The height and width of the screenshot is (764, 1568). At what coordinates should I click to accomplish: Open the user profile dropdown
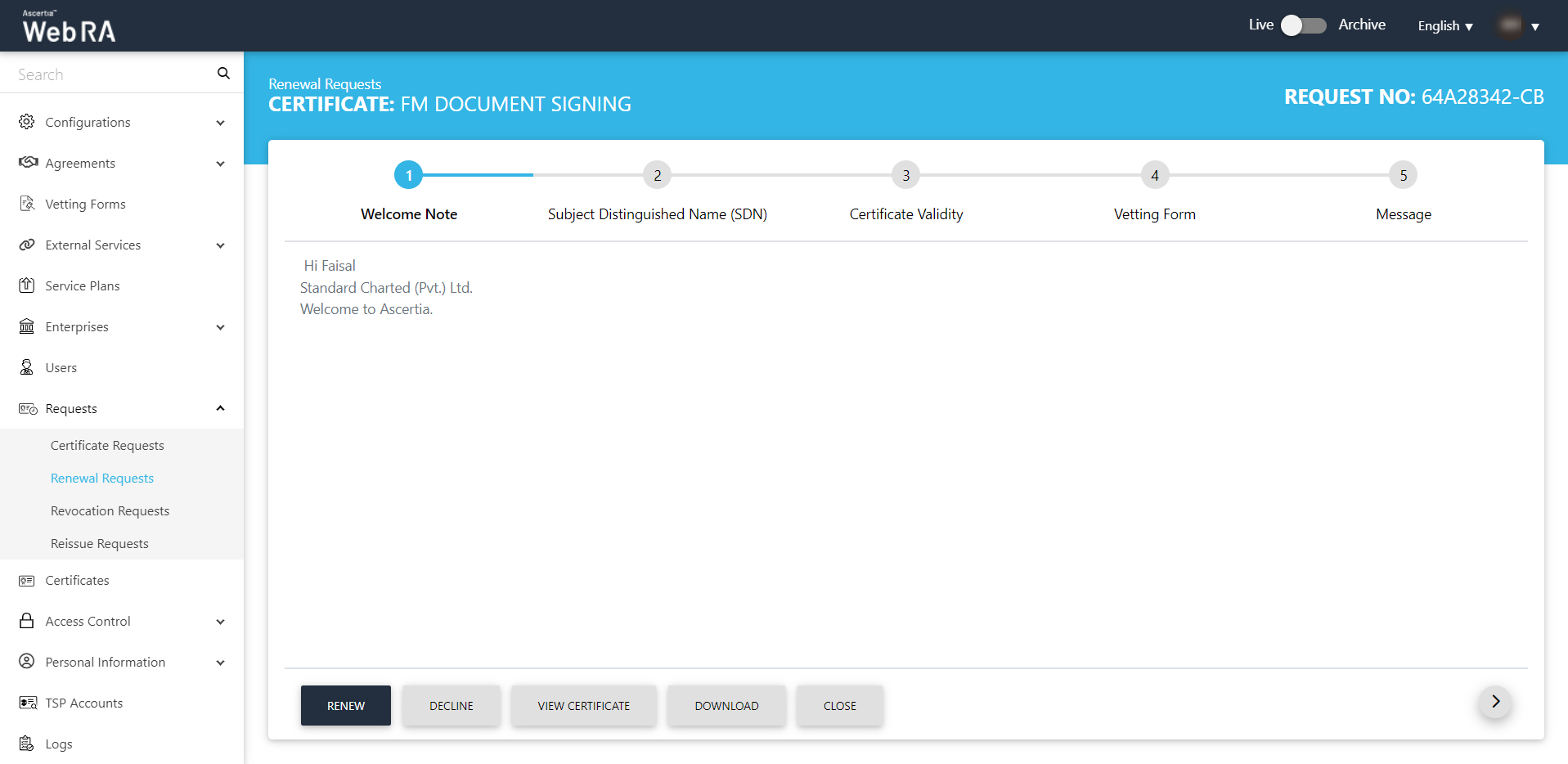[1519, 26]
